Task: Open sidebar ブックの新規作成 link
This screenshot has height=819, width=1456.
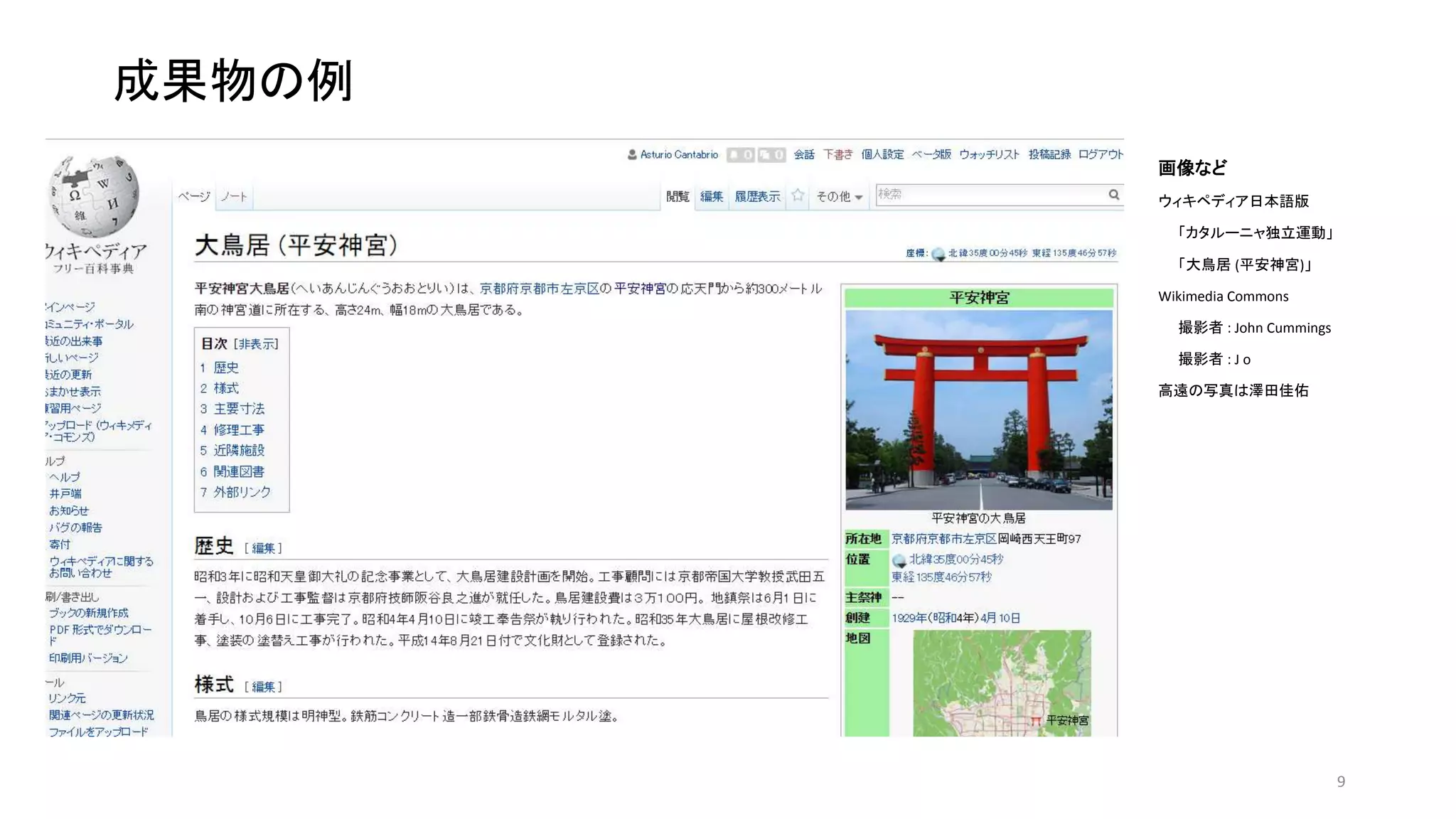Action: [x=89, y=613]
